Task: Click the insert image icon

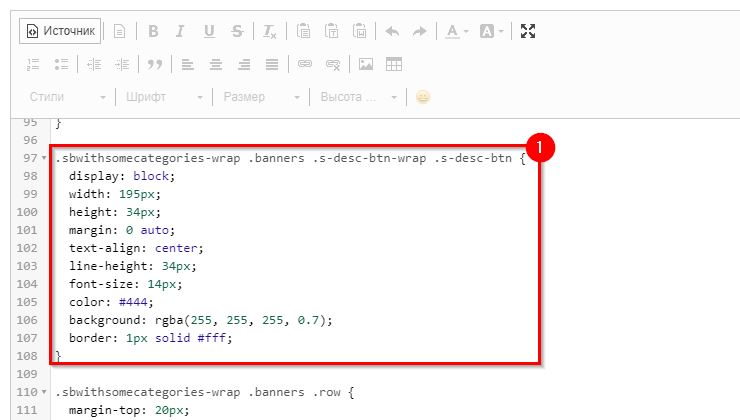Action: tap(366, 64)
